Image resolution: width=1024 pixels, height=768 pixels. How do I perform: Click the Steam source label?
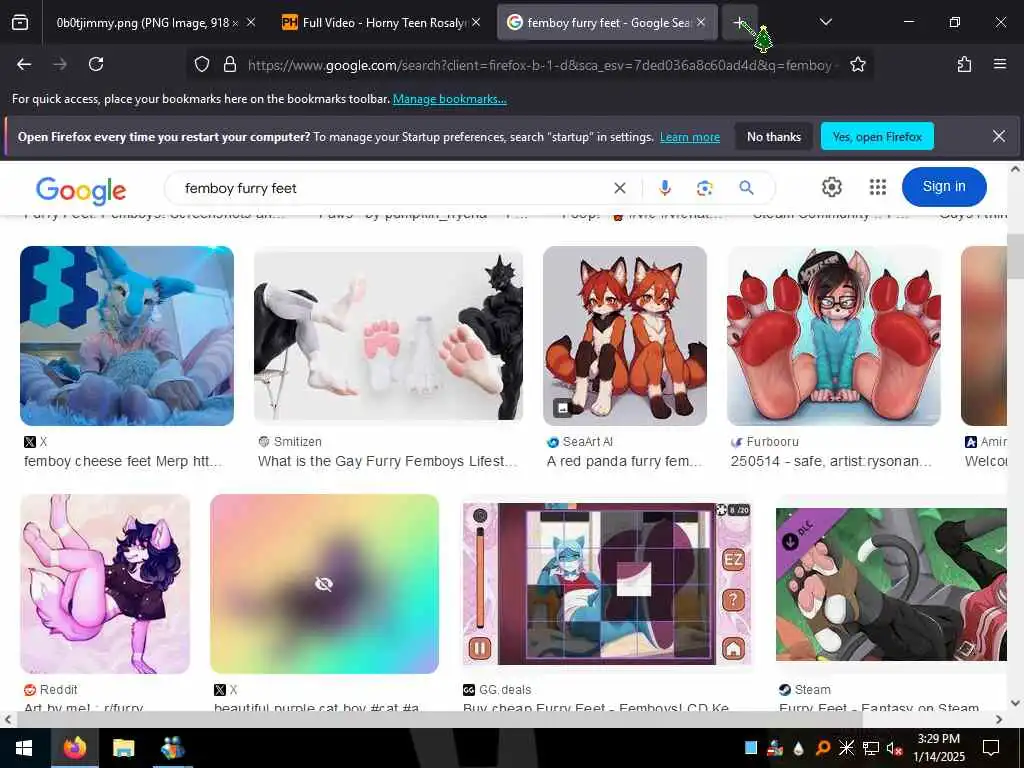pos(812,690)
